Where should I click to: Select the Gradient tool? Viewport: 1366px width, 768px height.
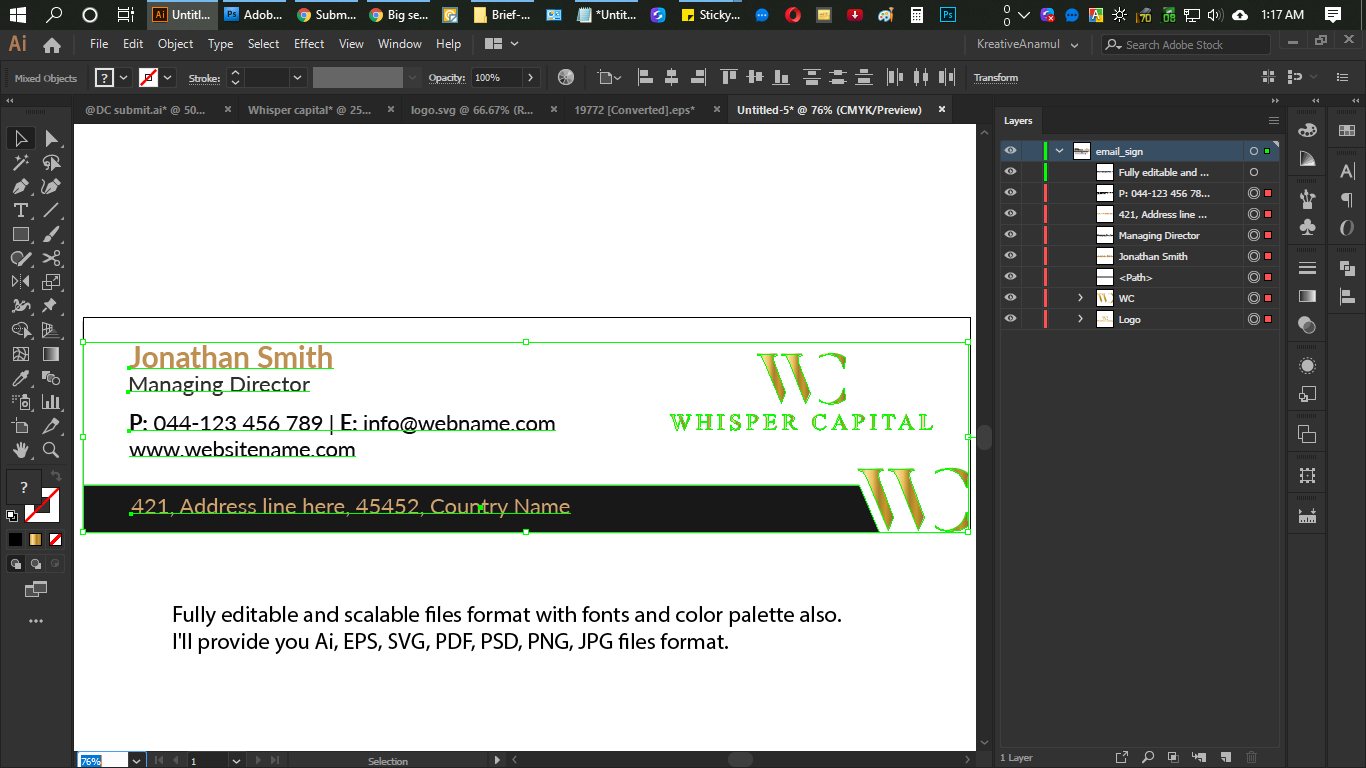click(51, 354)
